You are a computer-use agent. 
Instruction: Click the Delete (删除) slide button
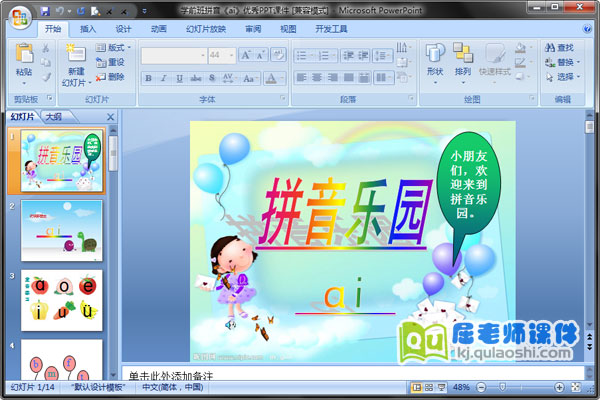click(x=111, y=77)
